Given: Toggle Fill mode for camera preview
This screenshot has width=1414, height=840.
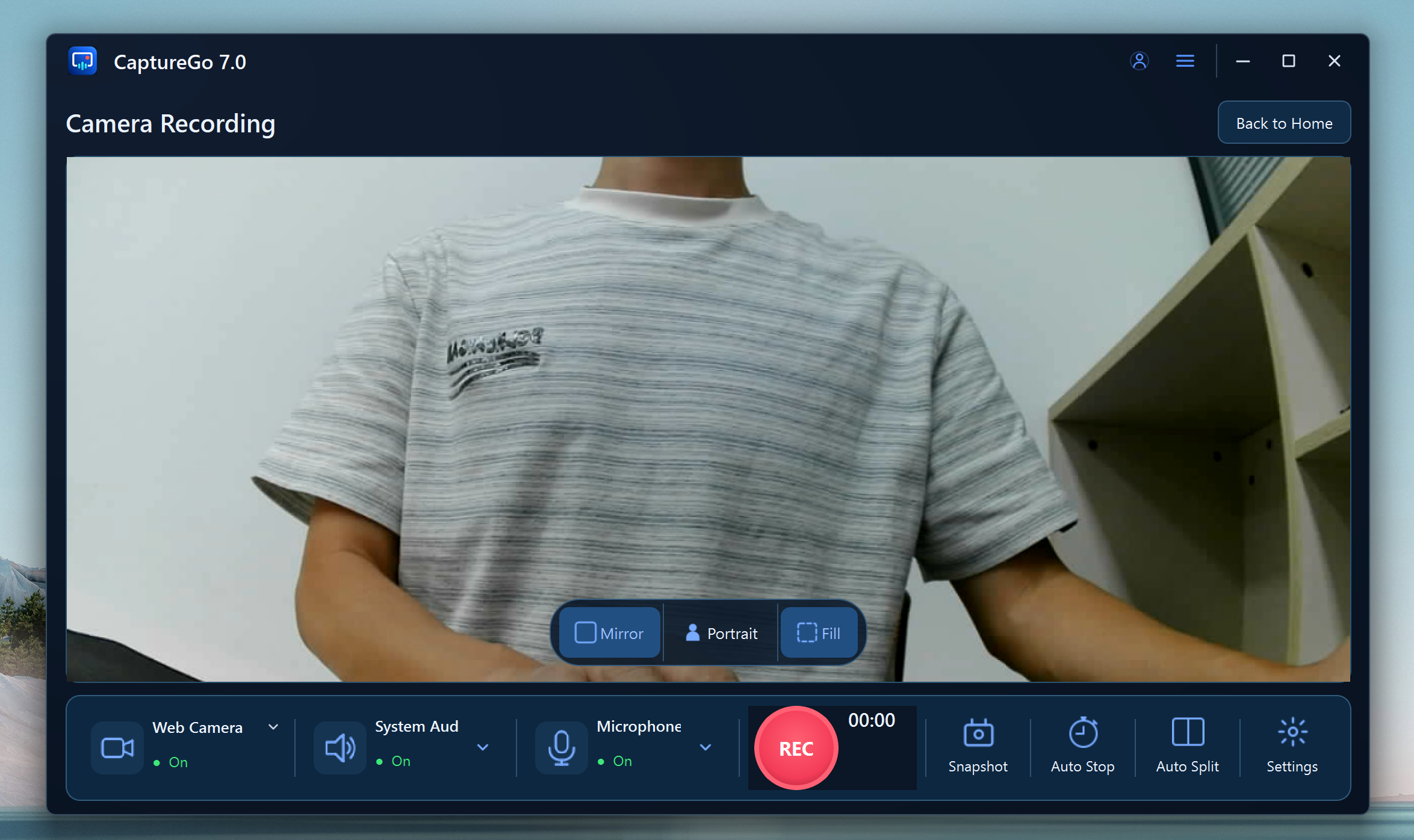Looking at the screenshot, I should (819, 633).
